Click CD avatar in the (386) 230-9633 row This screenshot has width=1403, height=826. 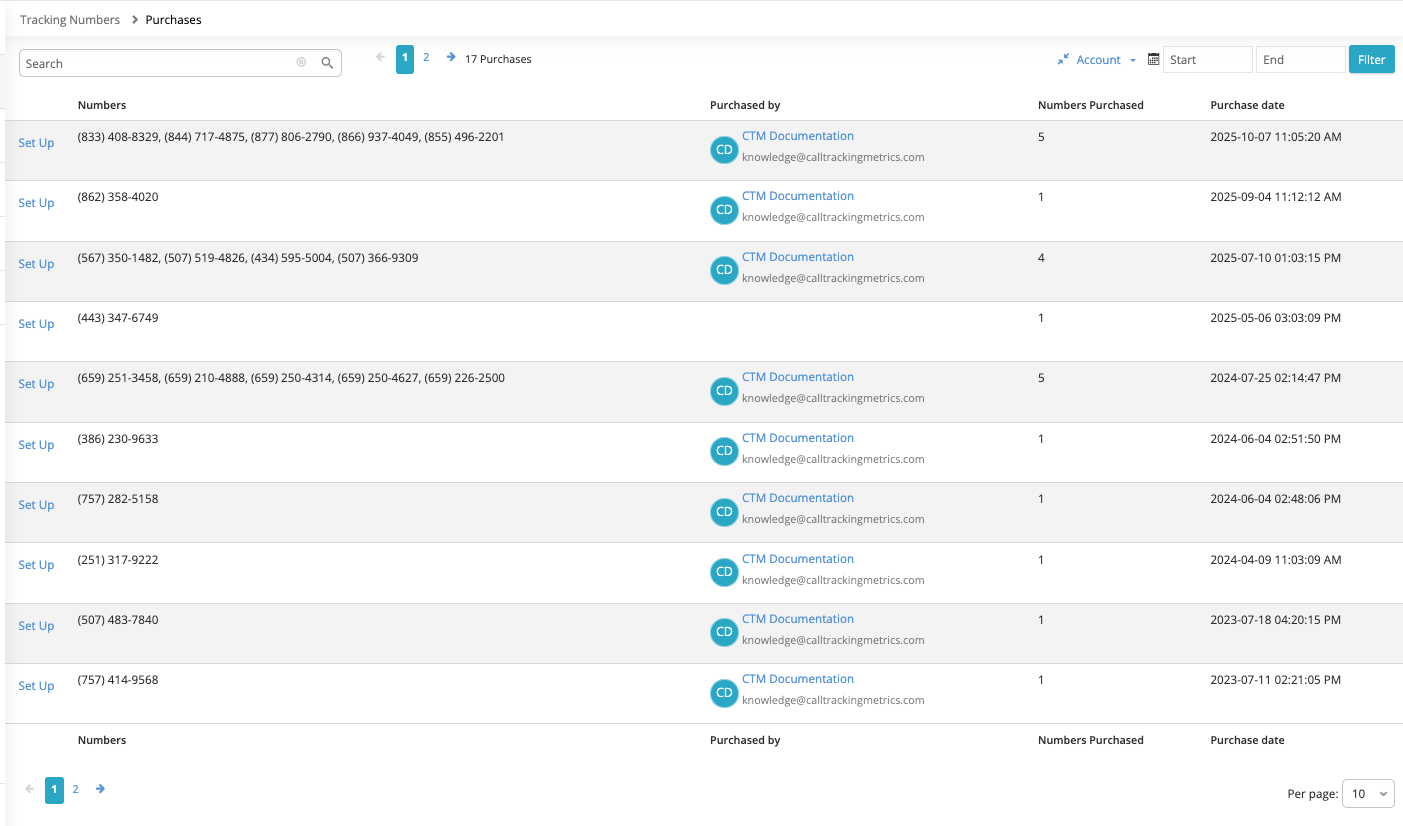point(724,451)
